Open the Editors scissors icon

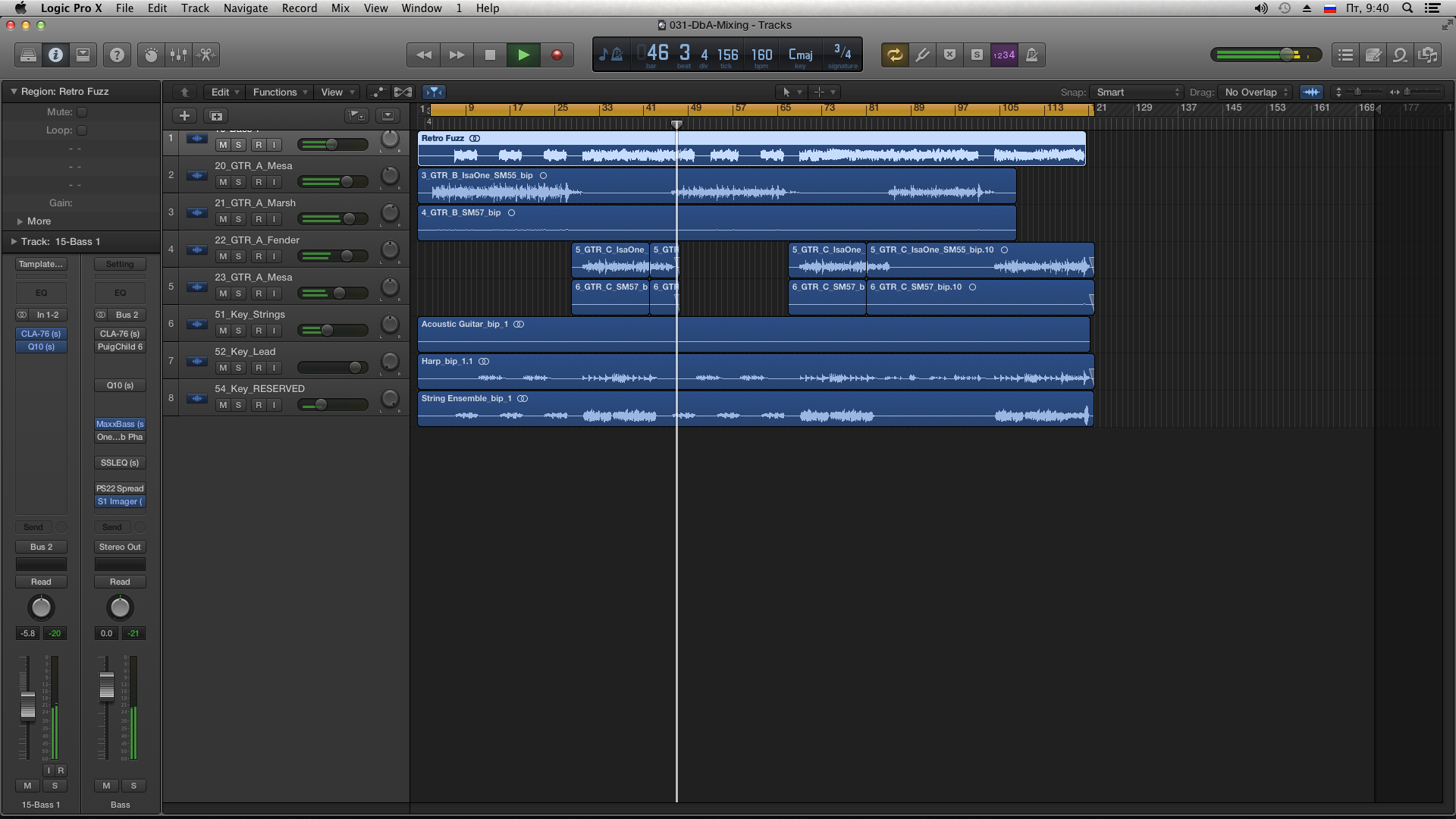[x=206, y=55]
